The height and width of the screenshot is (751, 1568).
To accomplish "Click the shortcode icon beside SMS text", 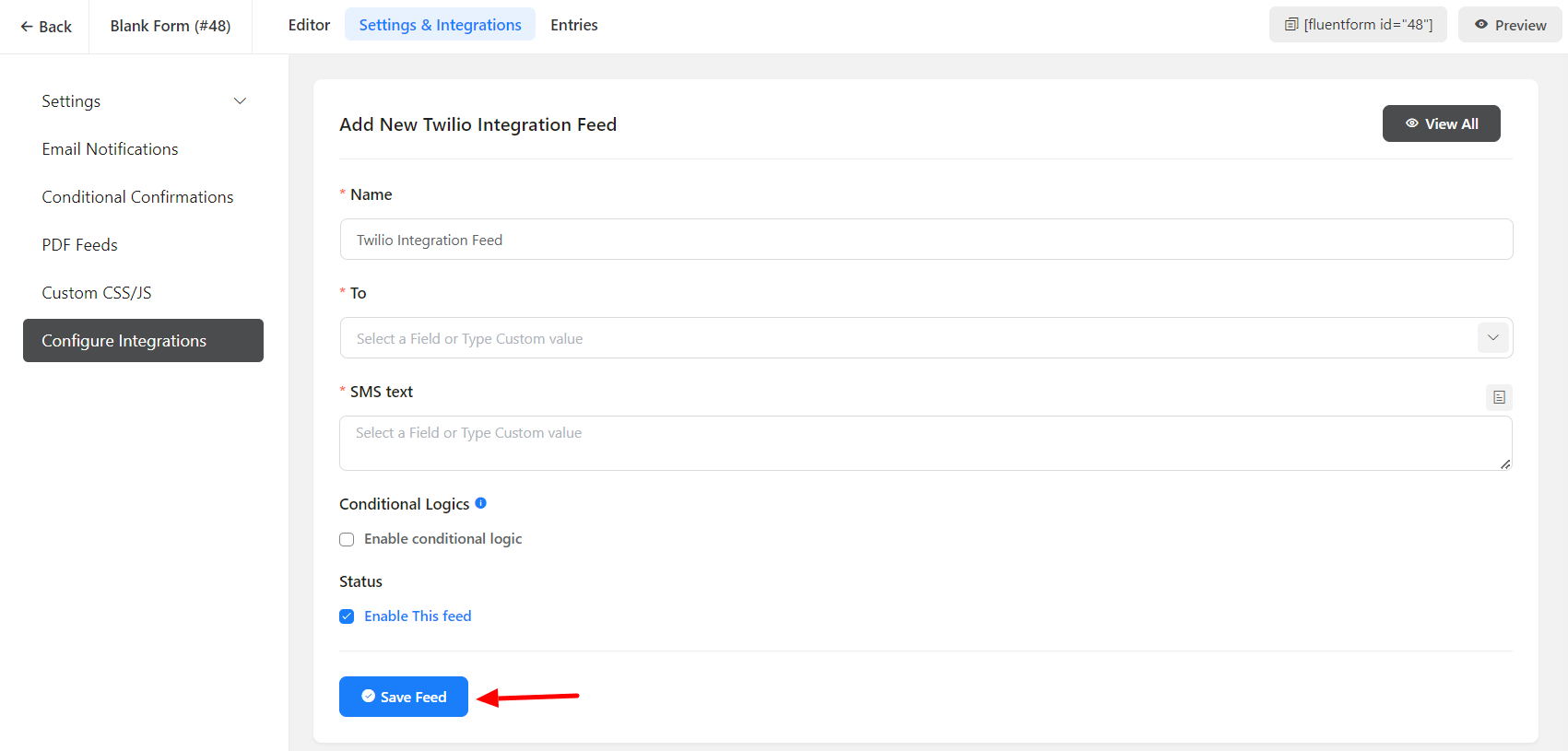I will point(1499,397).
